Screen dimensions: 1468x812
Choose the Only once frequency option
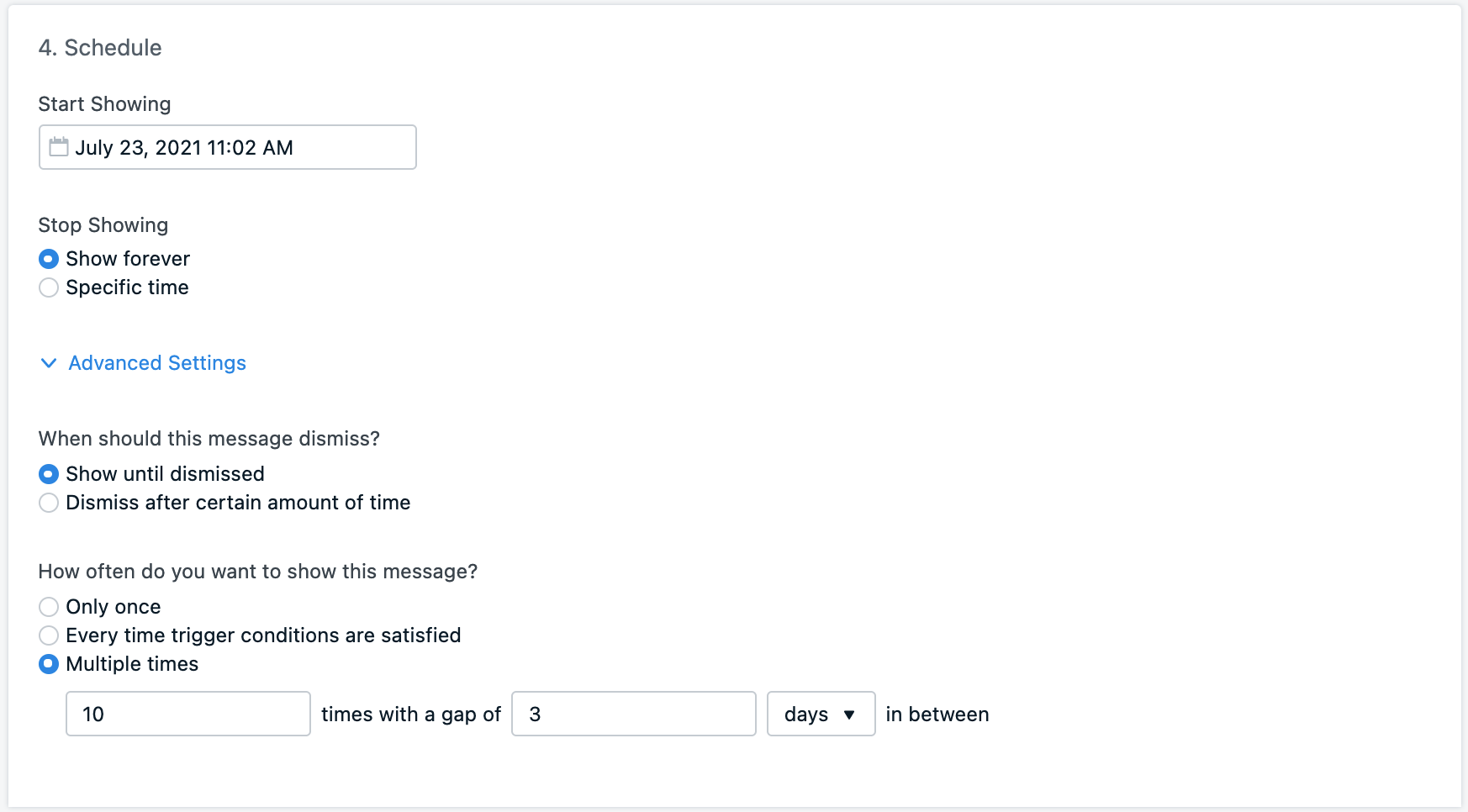click(x=49, y=607)
